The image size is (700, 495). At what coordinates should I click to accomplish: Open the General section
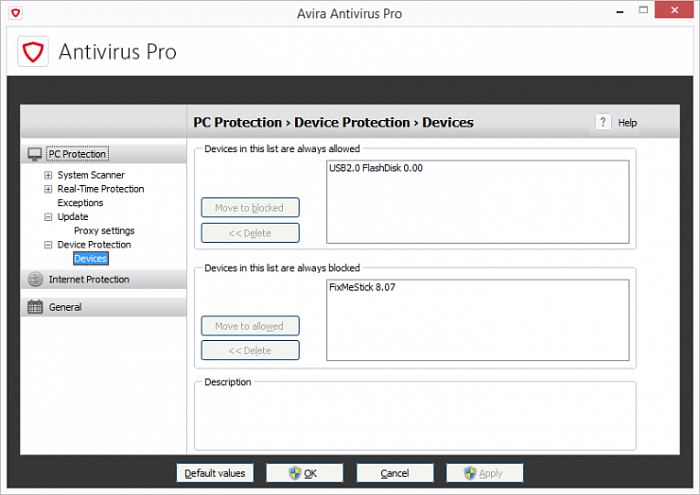pos(65,308)
